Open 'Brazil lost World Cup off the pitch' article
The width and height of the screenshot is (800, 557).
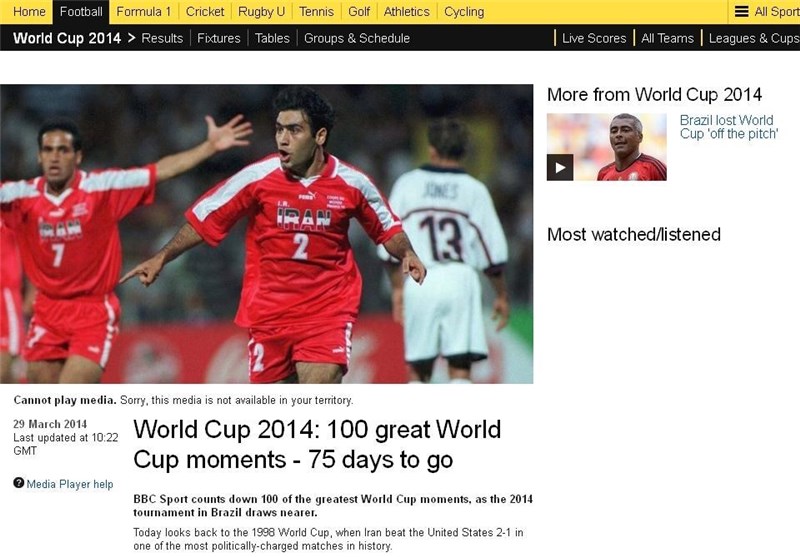[728, 127]
